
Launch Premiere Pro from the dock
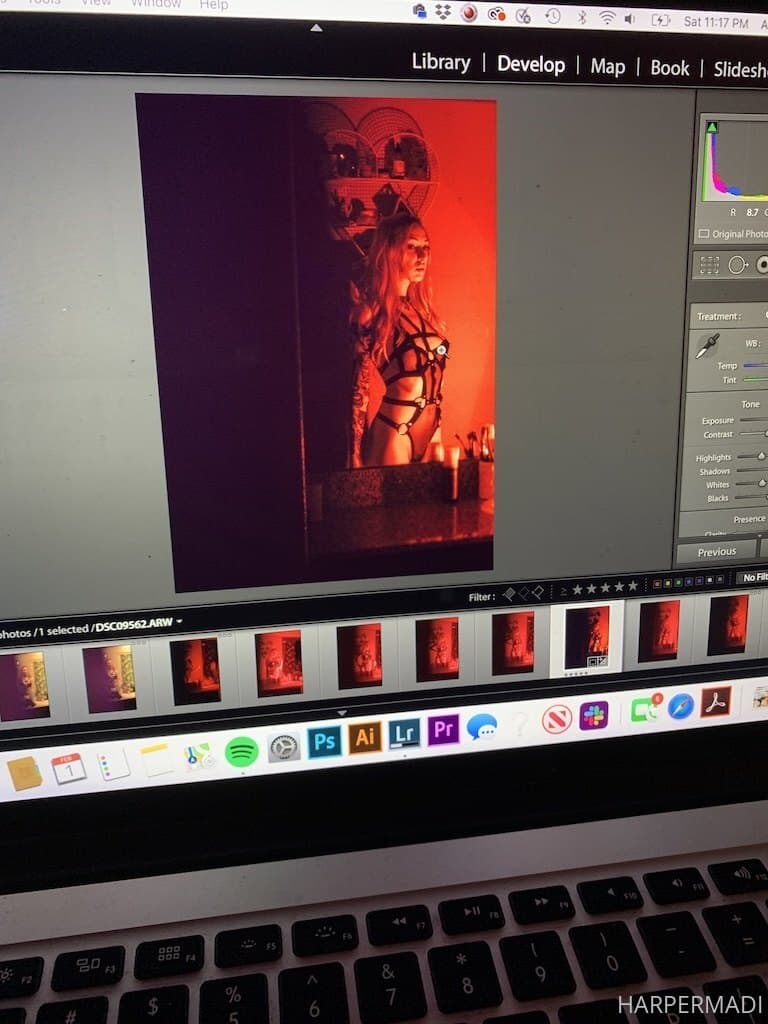(x=443, y=729)
